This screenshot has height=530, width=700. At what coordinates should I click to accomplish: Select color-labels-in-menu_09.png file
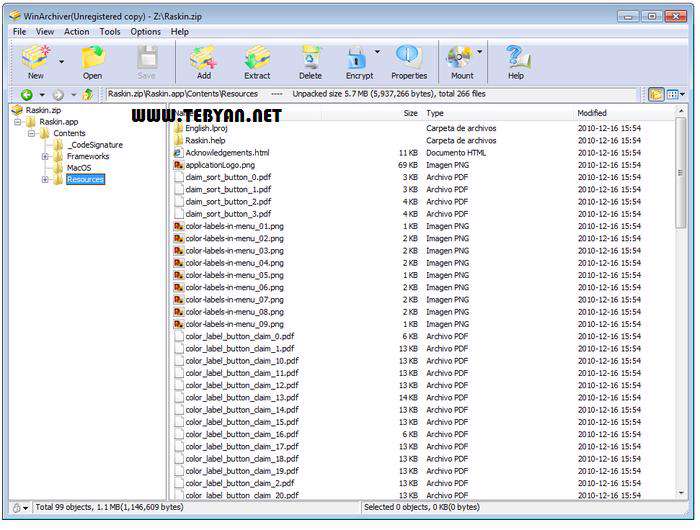click(424, 324)
